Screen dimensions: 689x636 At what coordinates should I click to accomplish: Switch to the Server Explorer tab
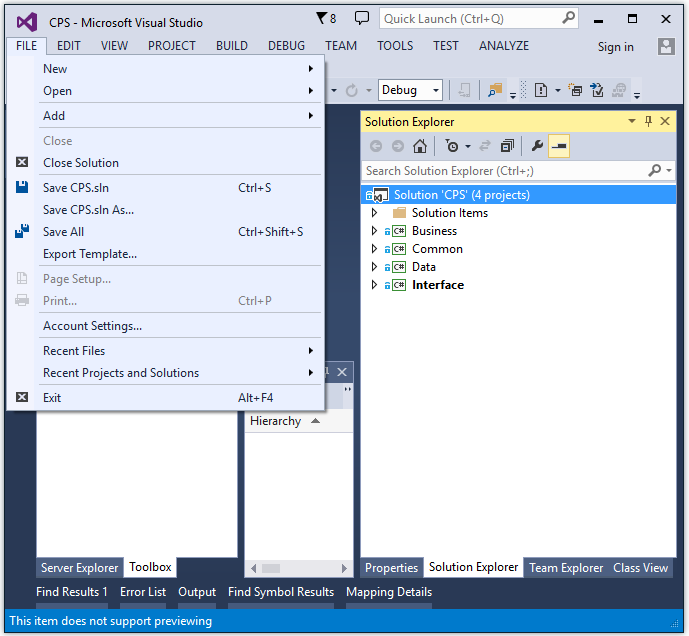pos(80,567)
